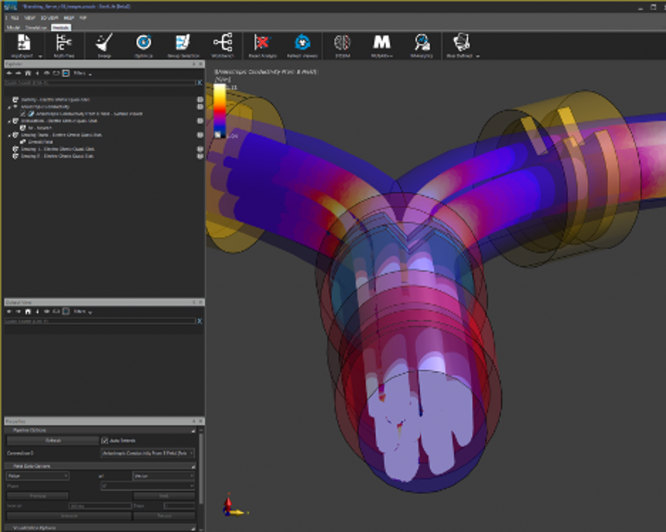Switch to the Simulation tab
This screenshot has height=532, width=666.
point(37,27)
